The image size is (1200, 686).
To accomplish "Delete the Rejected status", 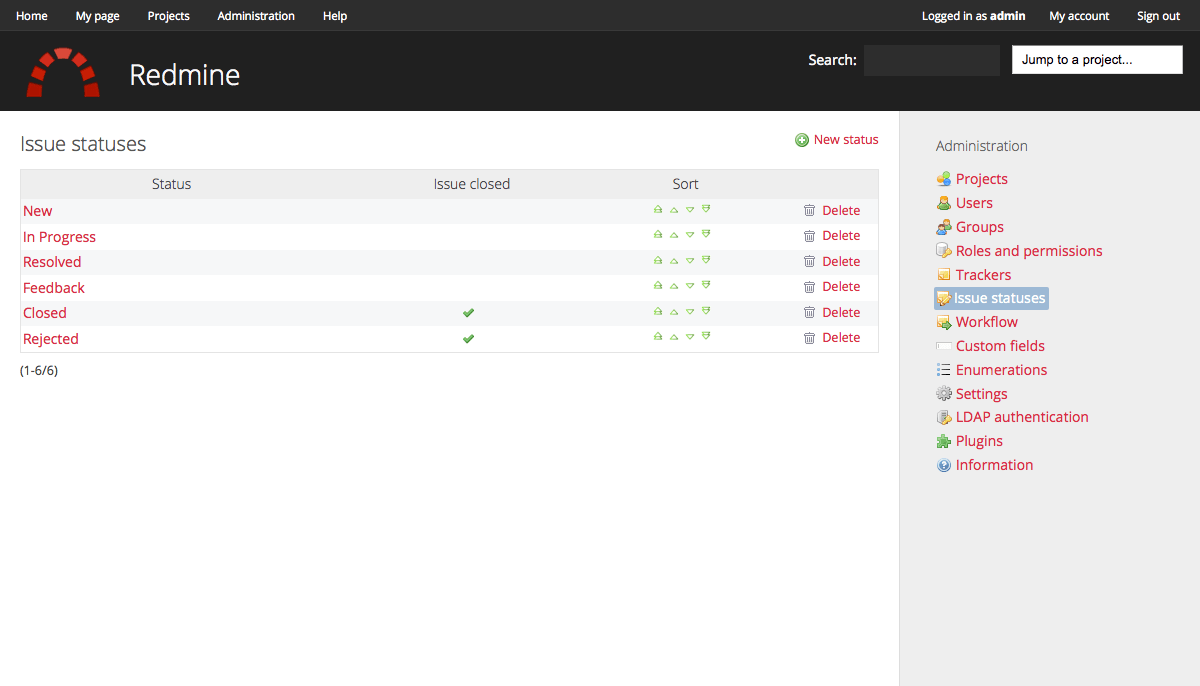I will pyautogui.click(x=832, y=338).
